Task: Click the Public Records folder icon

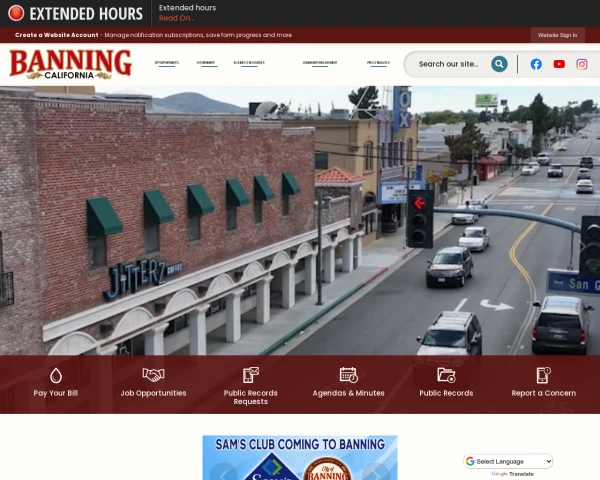Action: (446, 375)
